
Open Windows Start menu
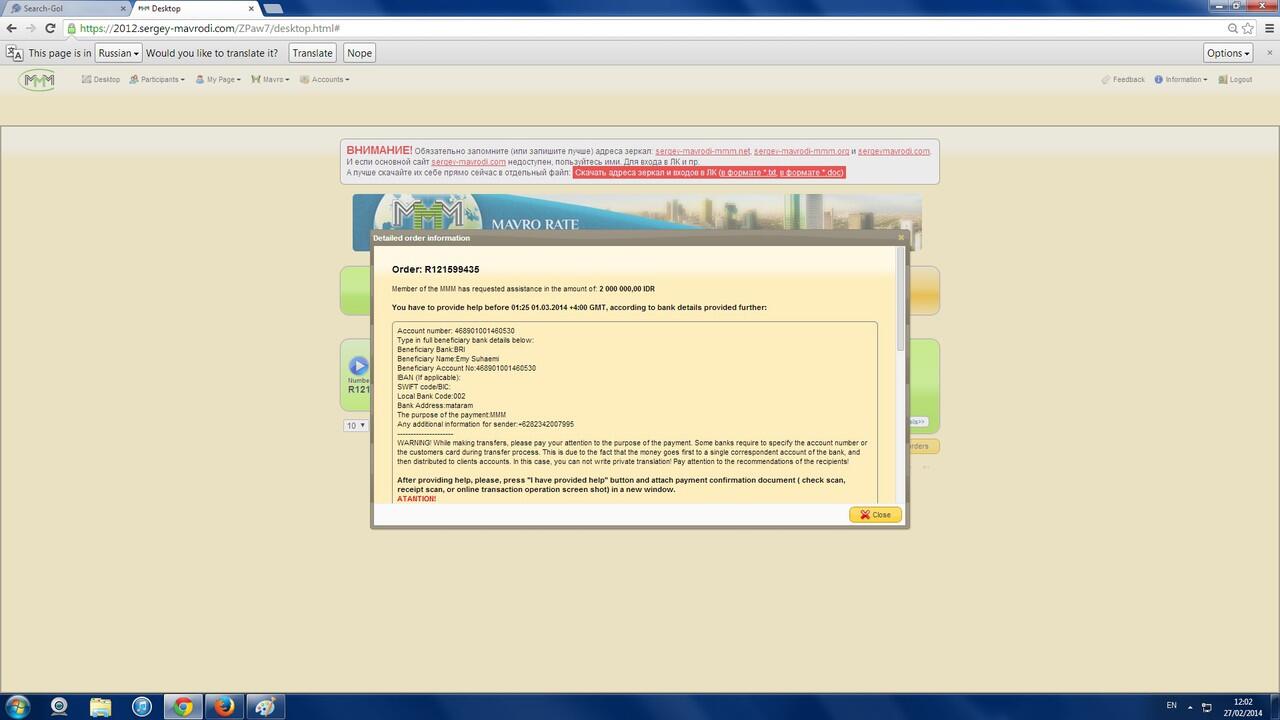tap(17, 706)
